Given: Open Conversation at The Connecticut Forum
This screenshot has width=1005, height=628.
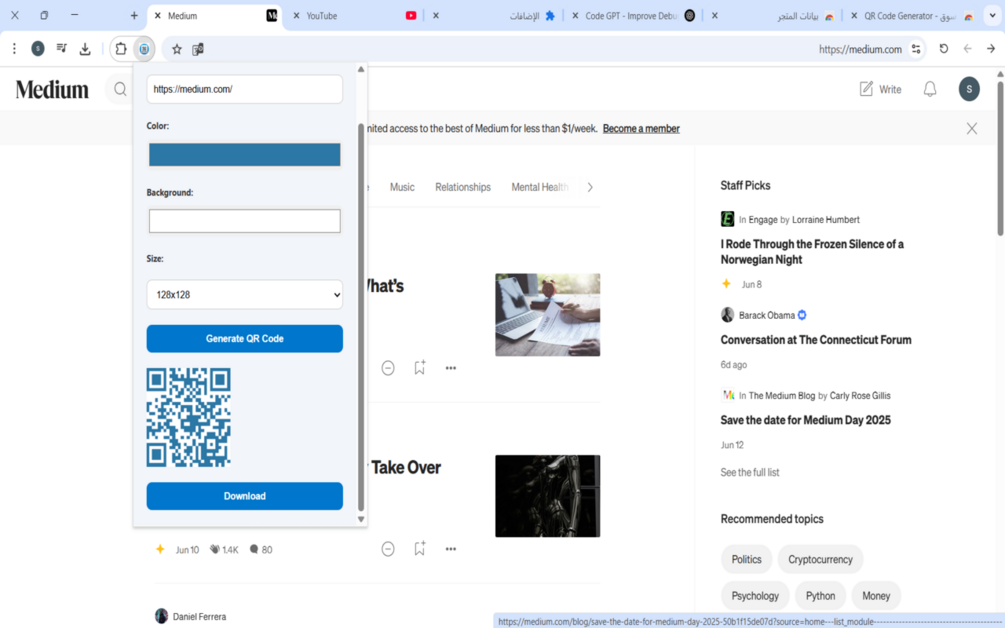Looking at the screenshot, I should tap(816, 340).
